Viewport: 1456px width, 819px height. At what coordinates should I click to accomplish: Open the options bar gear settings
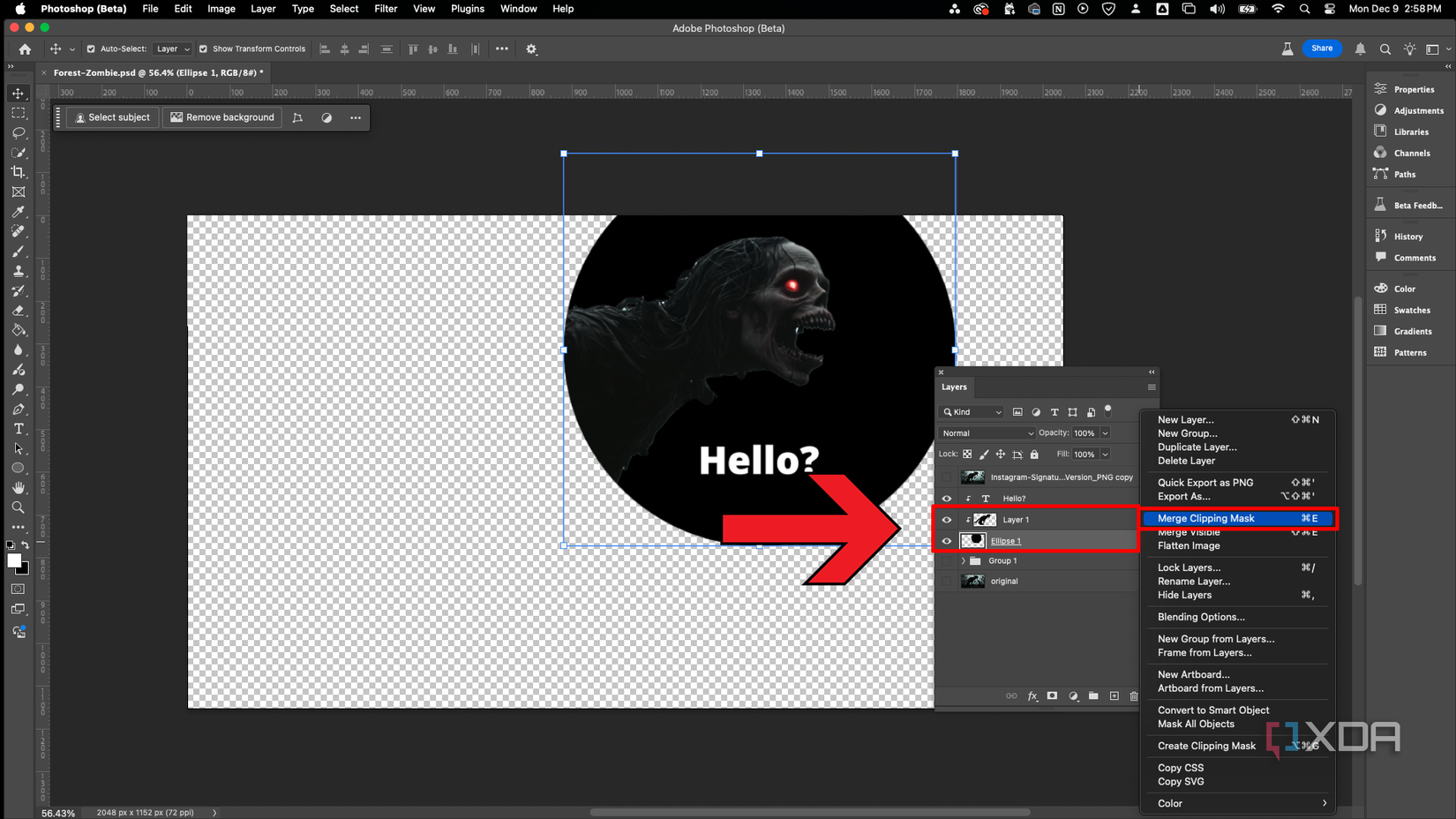click(x=531, y=49)
